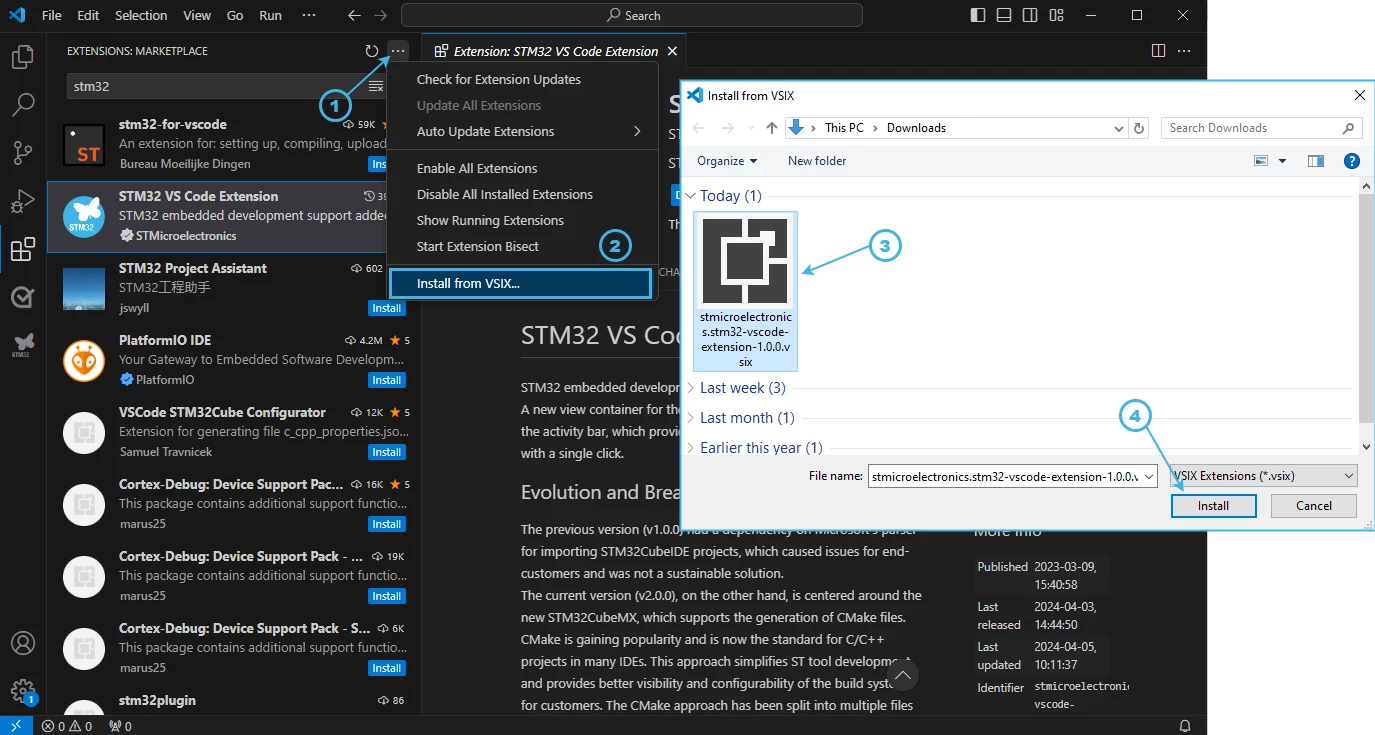Screen dimensions: 1375x735
Task: Open the File menu
Action: click(52, 16)
